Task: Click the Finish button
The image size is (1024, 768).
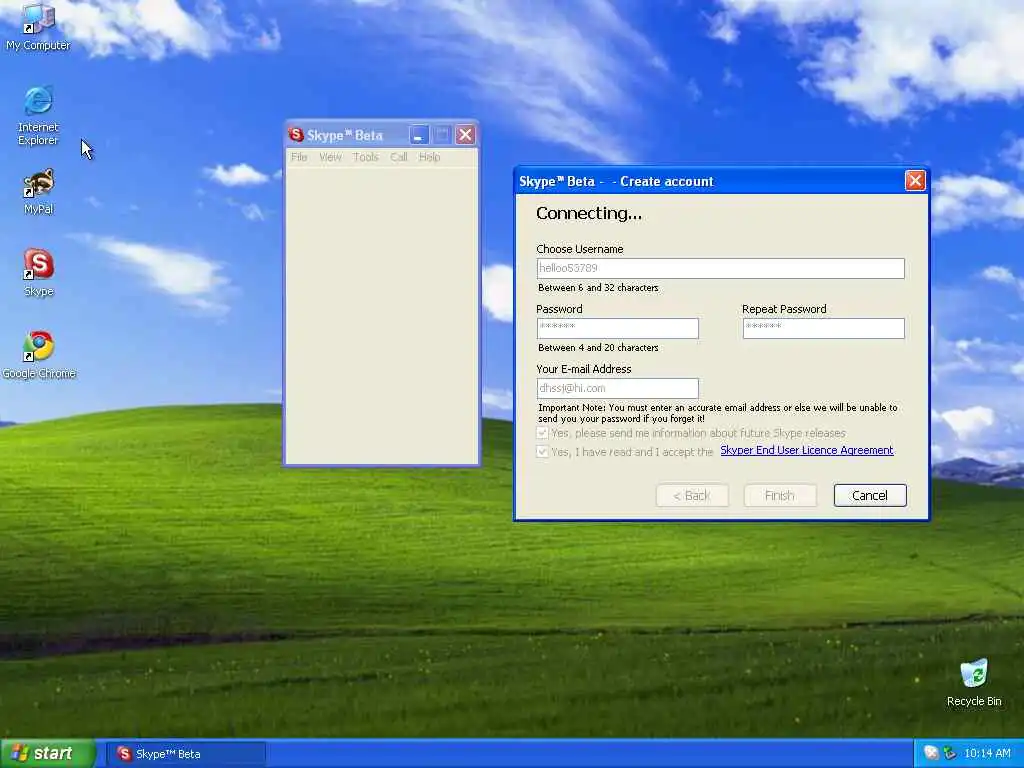Action: [780, 496]
